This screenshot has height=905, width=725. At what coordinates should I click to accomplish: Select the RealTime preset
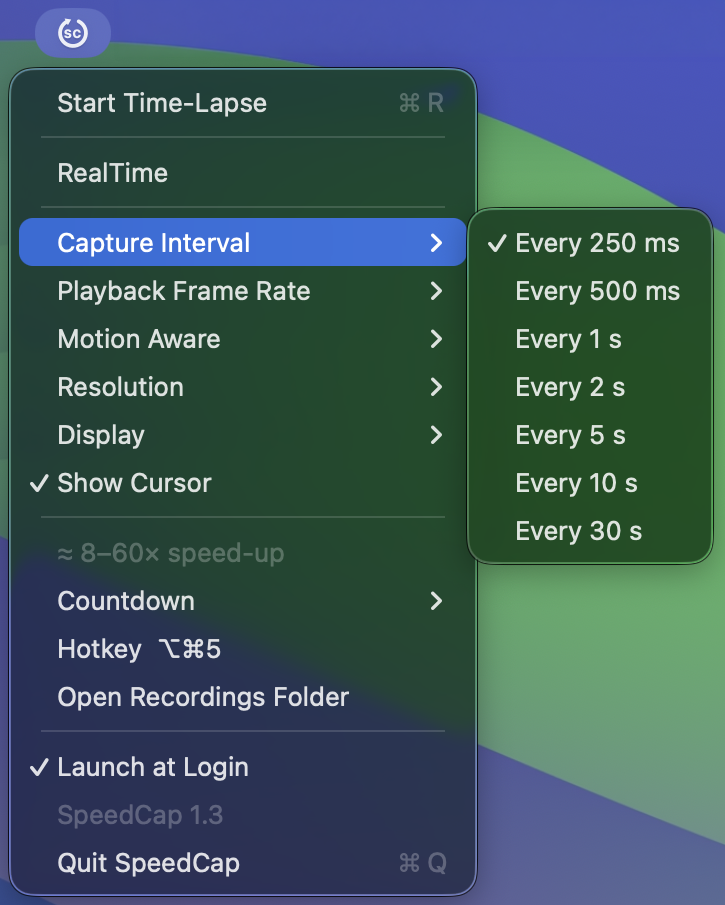[242, 173]
